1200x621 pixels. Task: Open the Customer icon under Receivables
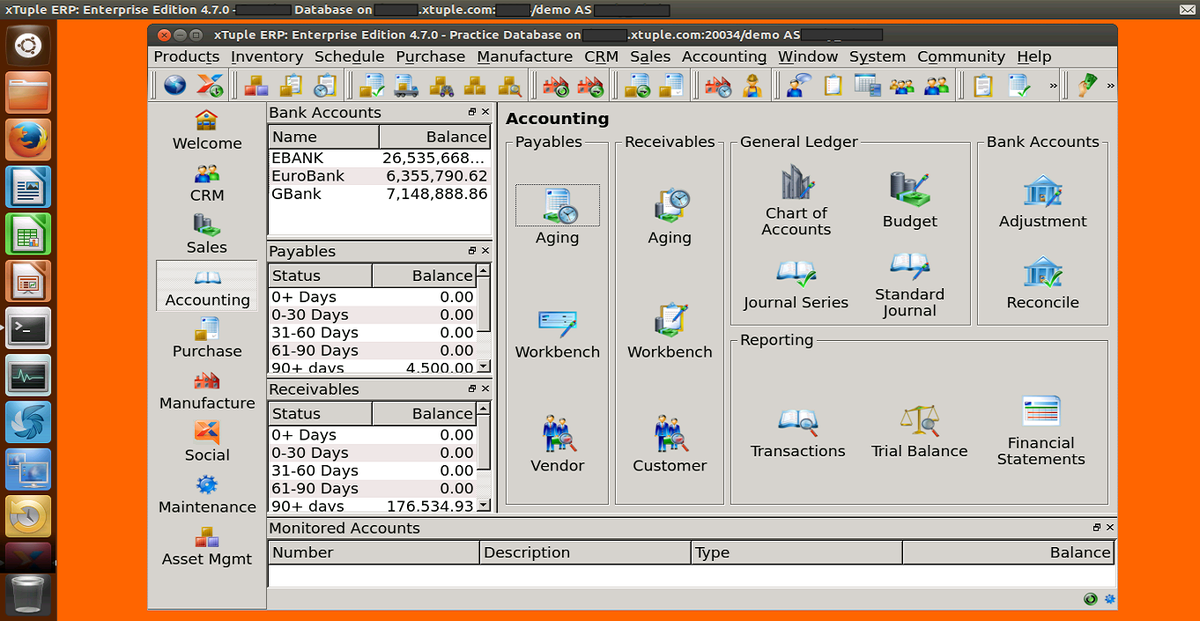tap(669, 444)
